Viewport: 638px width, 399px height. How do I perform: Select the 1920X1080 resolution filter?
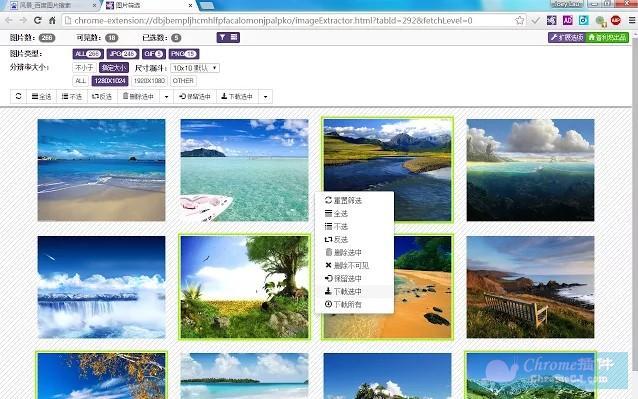pyautogui.click(x=149, y=81)
